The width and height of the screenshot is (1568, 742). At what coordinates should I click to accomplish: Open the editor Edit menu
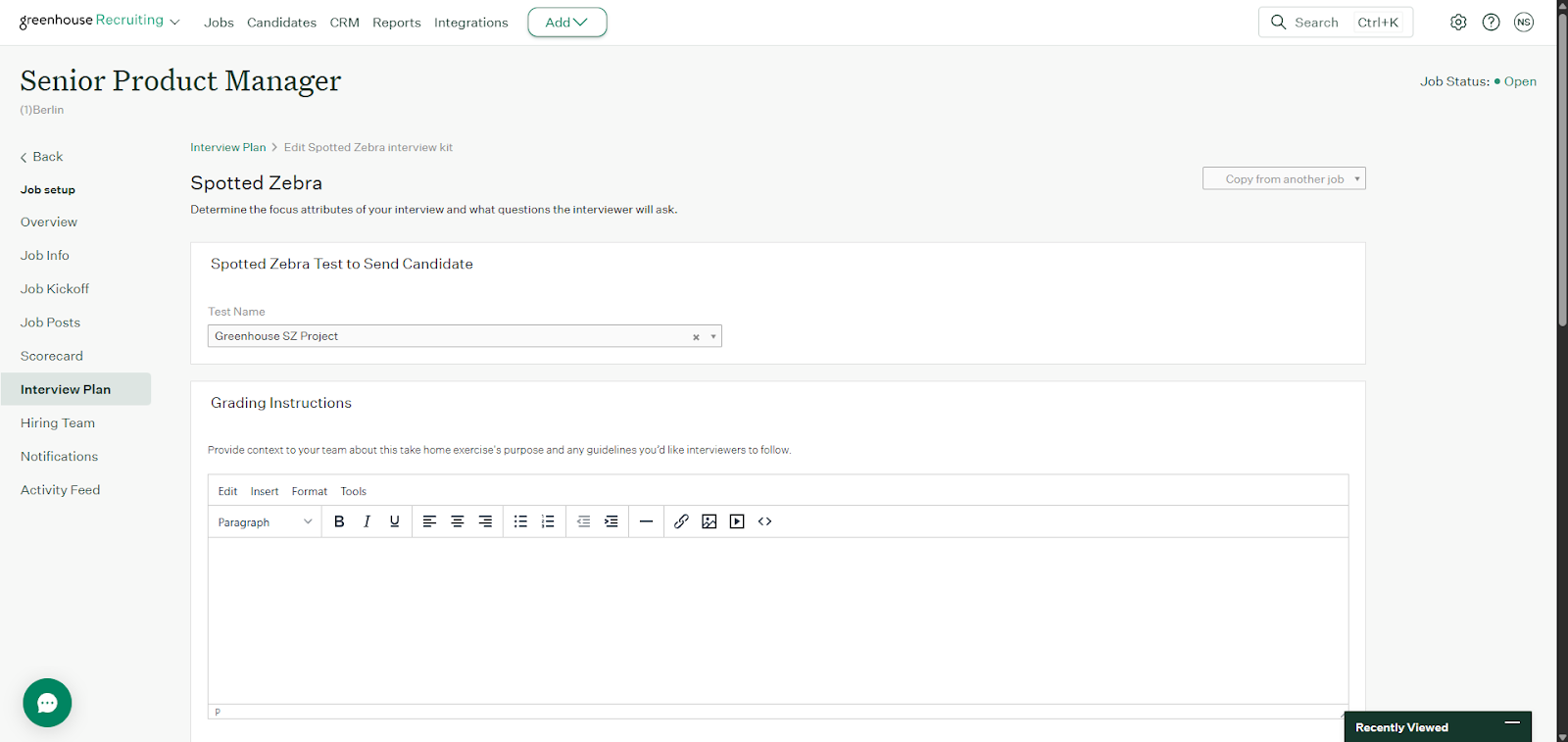tap(227, 491)
